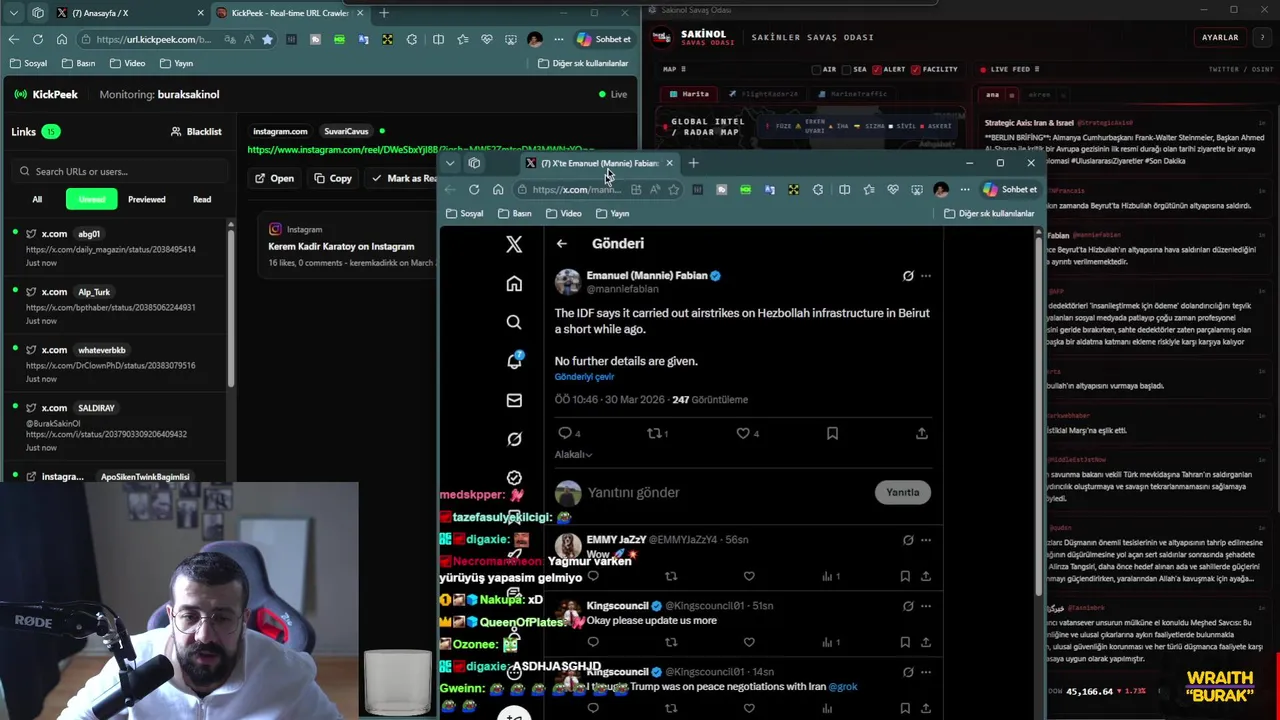
Task: Open Basın bookmarks folder in KickPeek window
Action: click(x=78, y=63)
